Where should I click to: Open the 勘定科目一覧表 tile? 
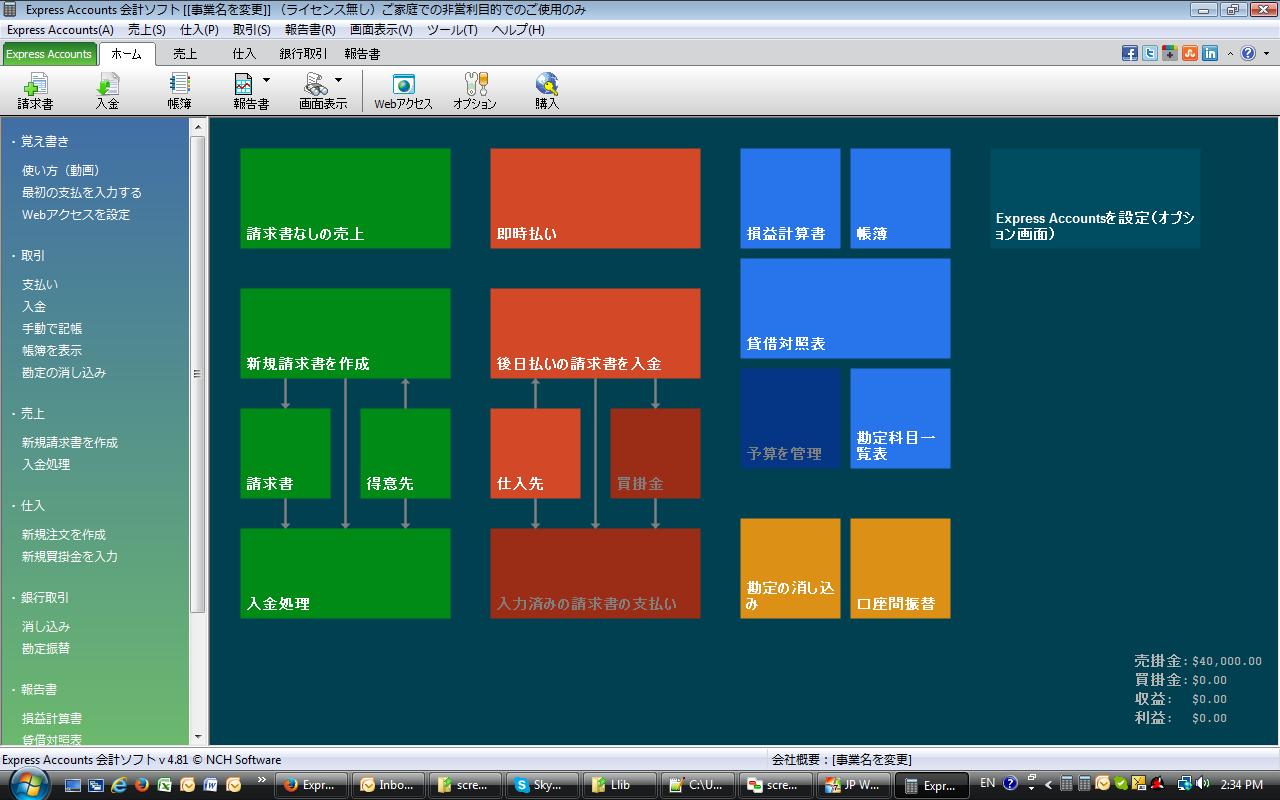(900, 418)
